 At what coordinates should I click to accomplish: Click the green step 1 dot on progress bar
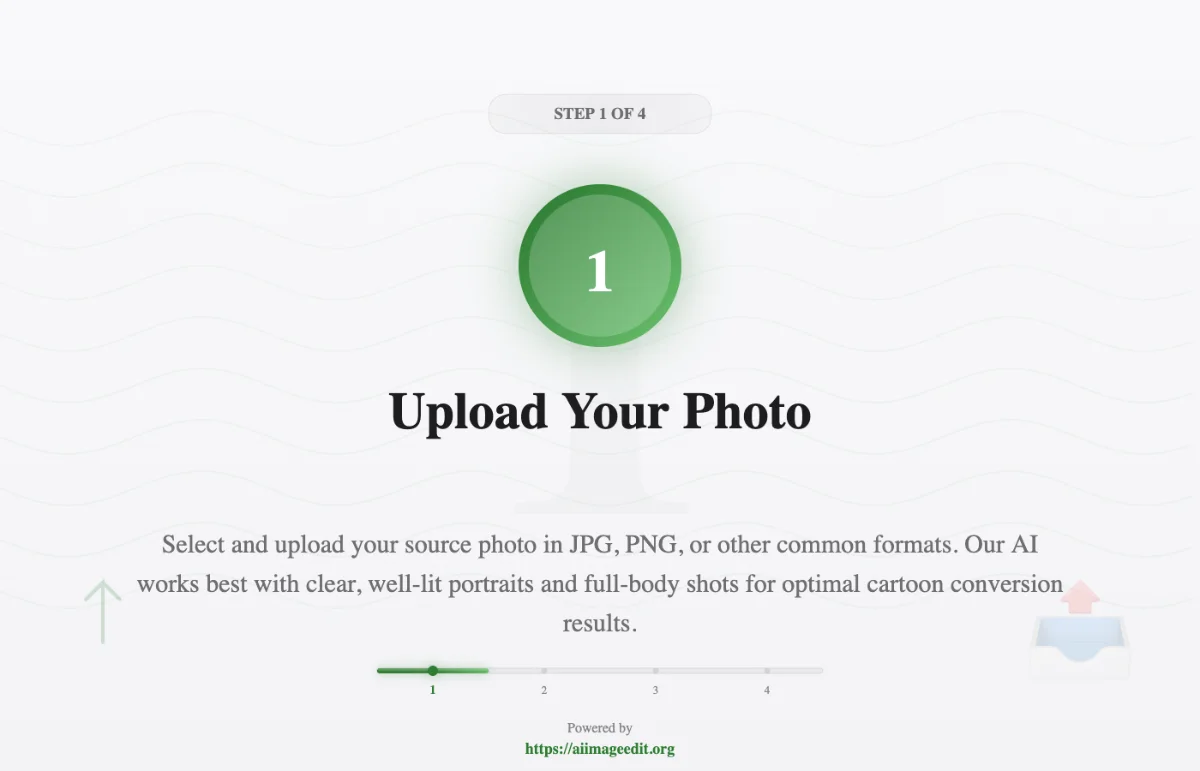click(433, 670)
